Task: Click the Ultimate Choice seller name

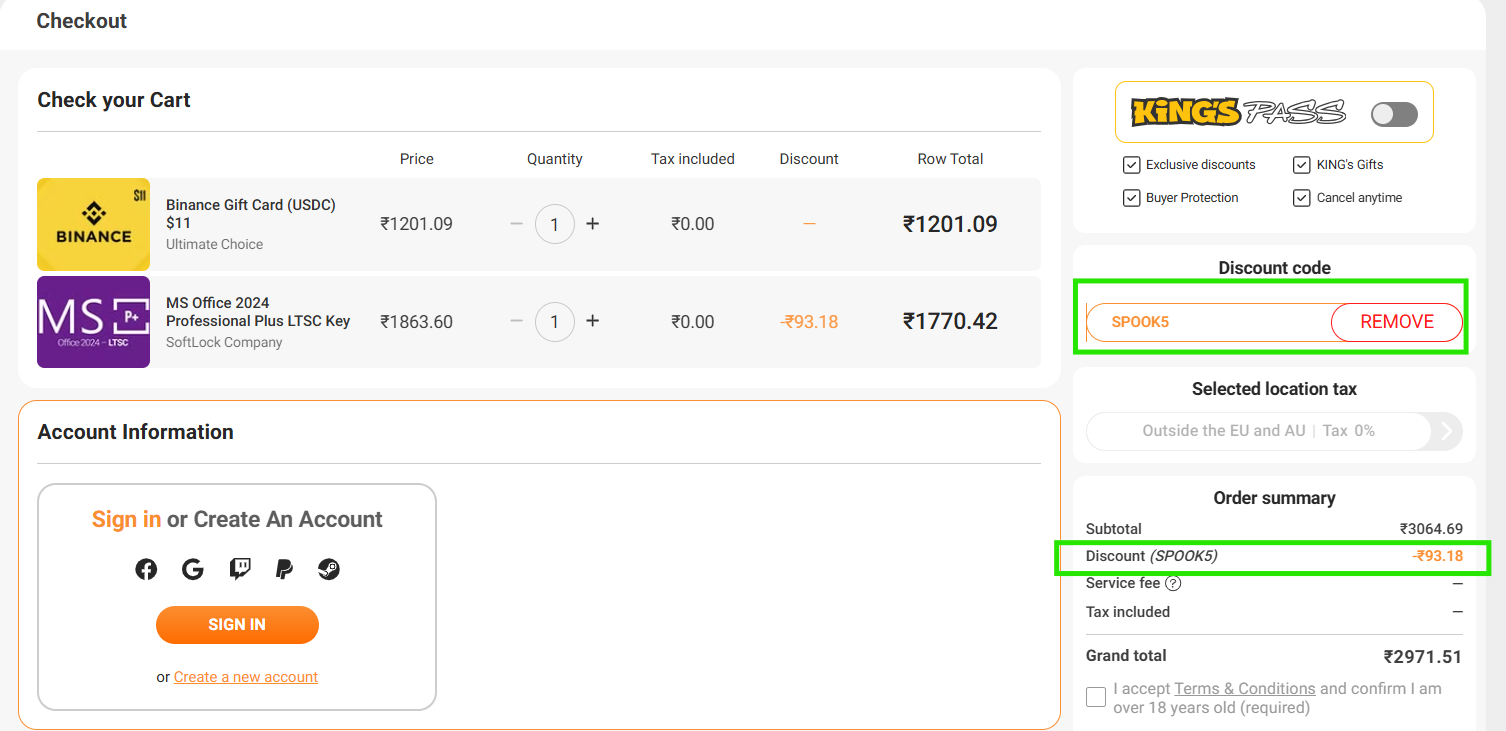Action: pos(214,244)
